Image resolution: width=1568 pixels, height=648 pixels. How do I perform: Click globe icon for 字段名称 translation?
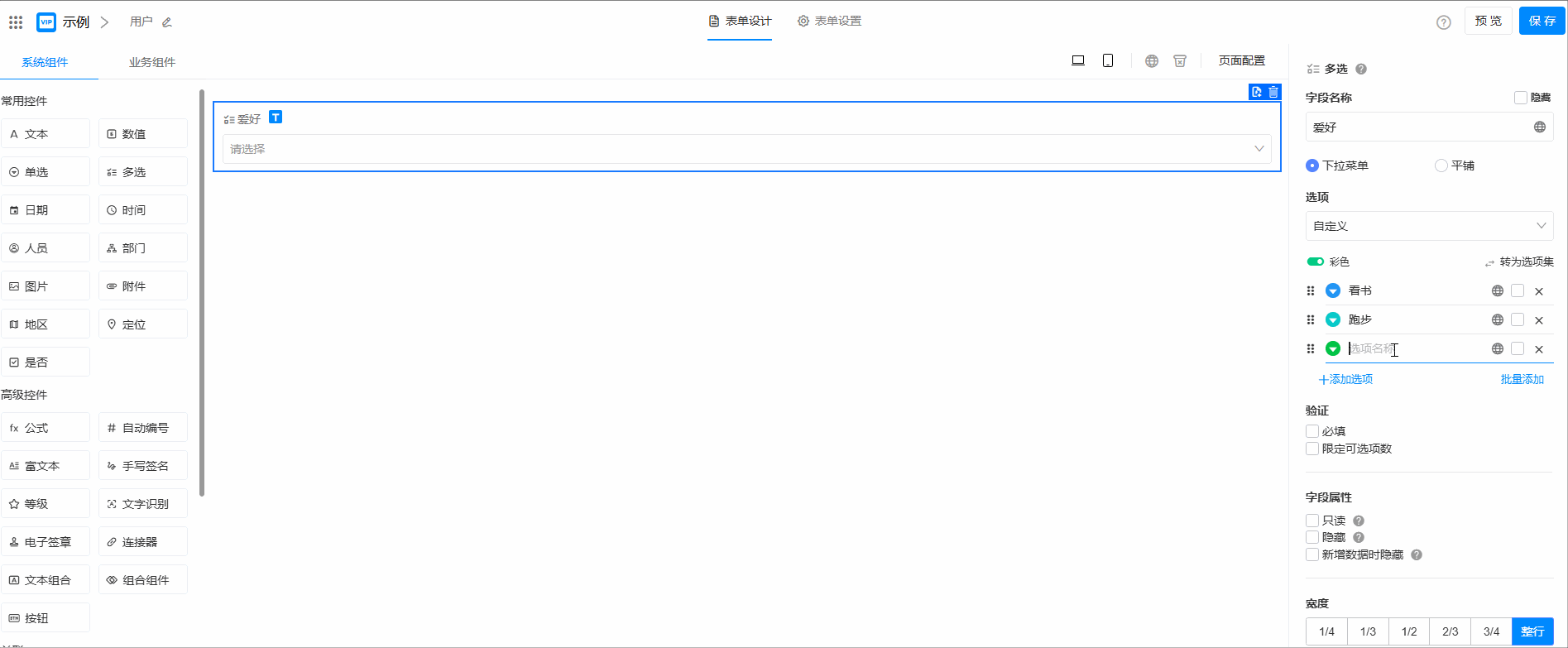1540,127
